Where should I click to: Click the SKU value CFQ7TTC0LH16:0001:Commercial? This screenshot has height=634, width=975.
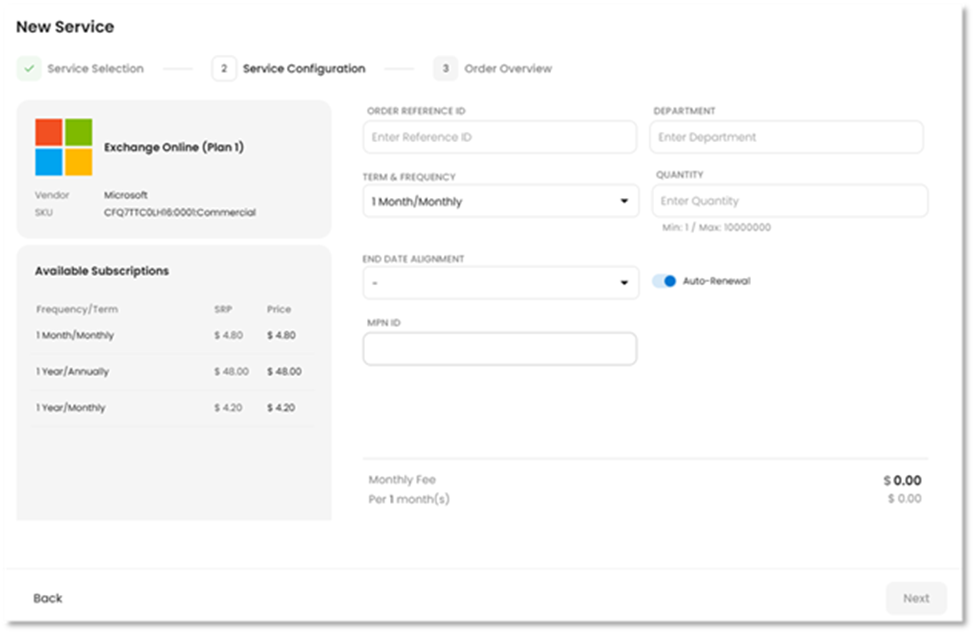180,213
